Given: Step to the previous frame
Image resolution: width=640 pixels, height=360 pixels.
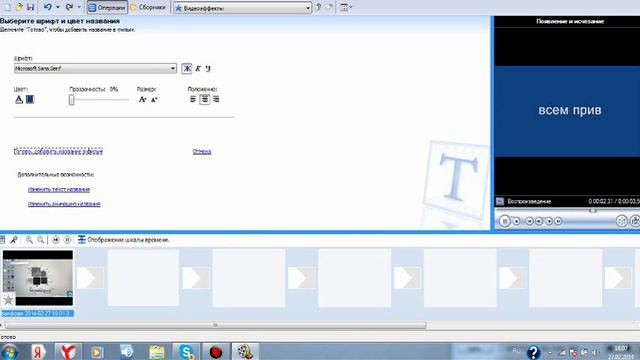Looking at the screenshot, I should pos(539,221).
